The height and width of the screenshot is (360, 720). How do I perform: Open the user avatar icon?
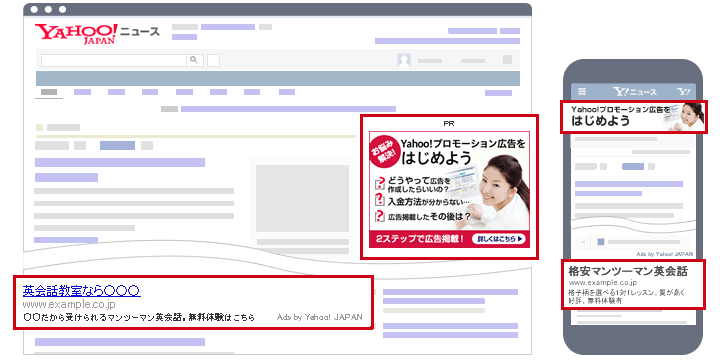(x=404, y=61)
